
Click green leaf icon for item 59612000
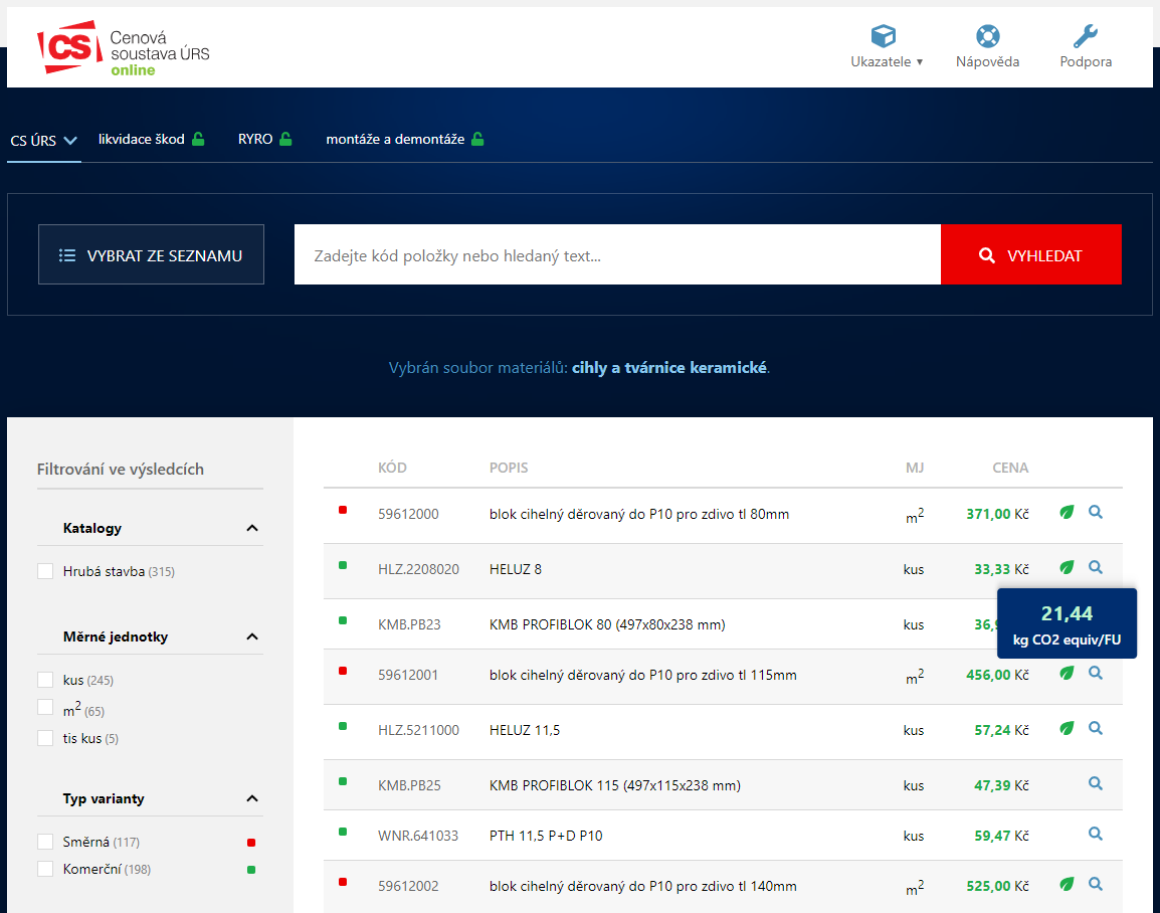tap(1067, 512)
